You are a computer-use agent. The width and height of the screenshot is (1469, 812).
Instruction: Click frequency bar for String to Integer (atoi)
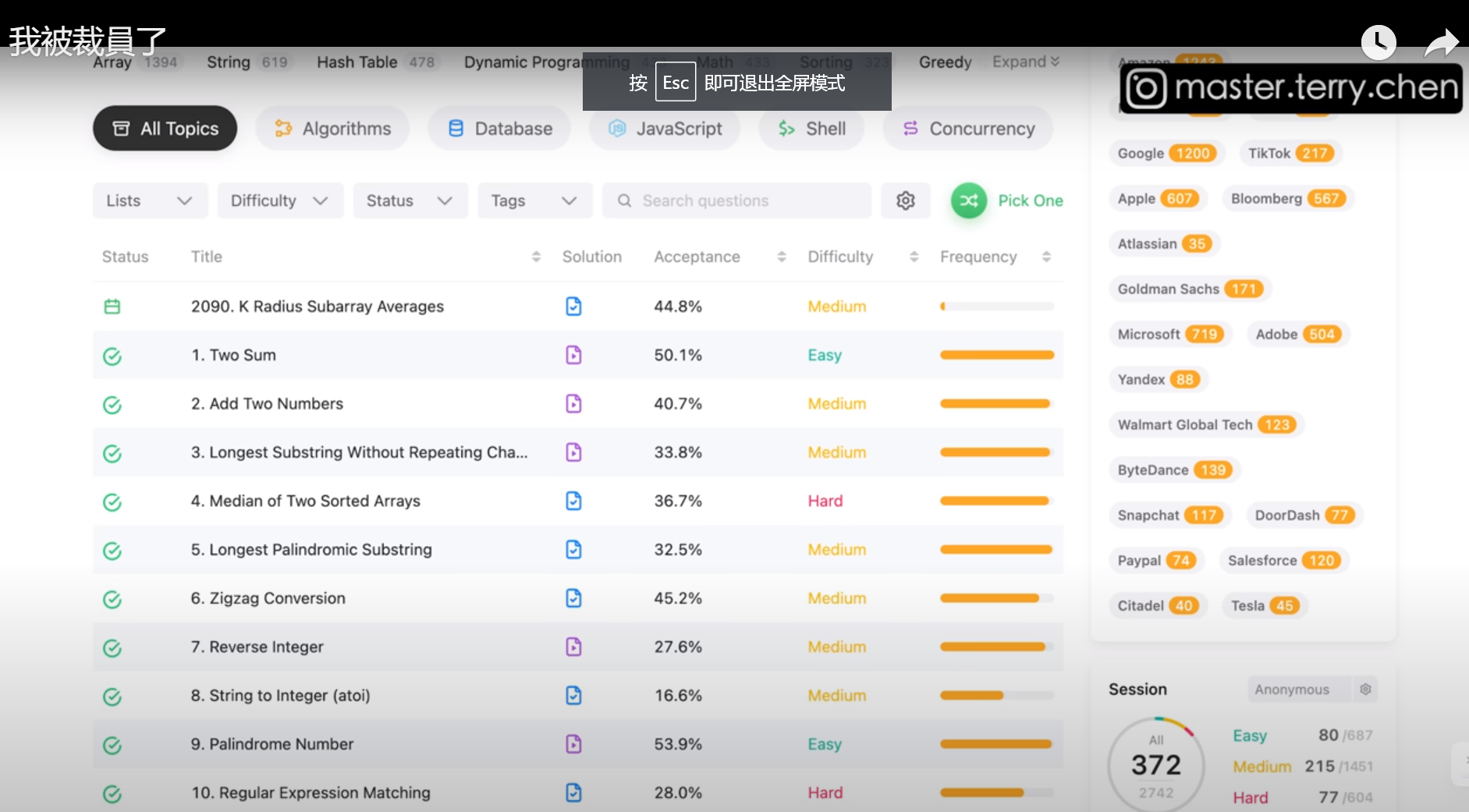997,695
